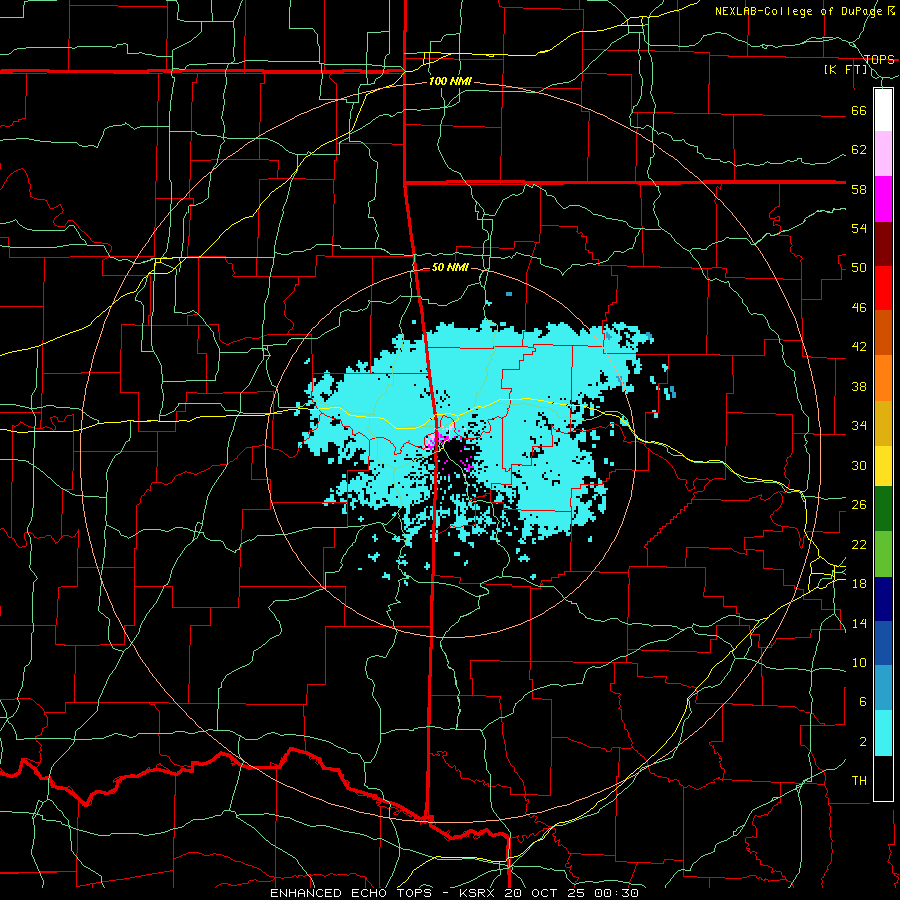
Task: Click the legend value 14
Action: pyautogui.click(x=859, y=623)
